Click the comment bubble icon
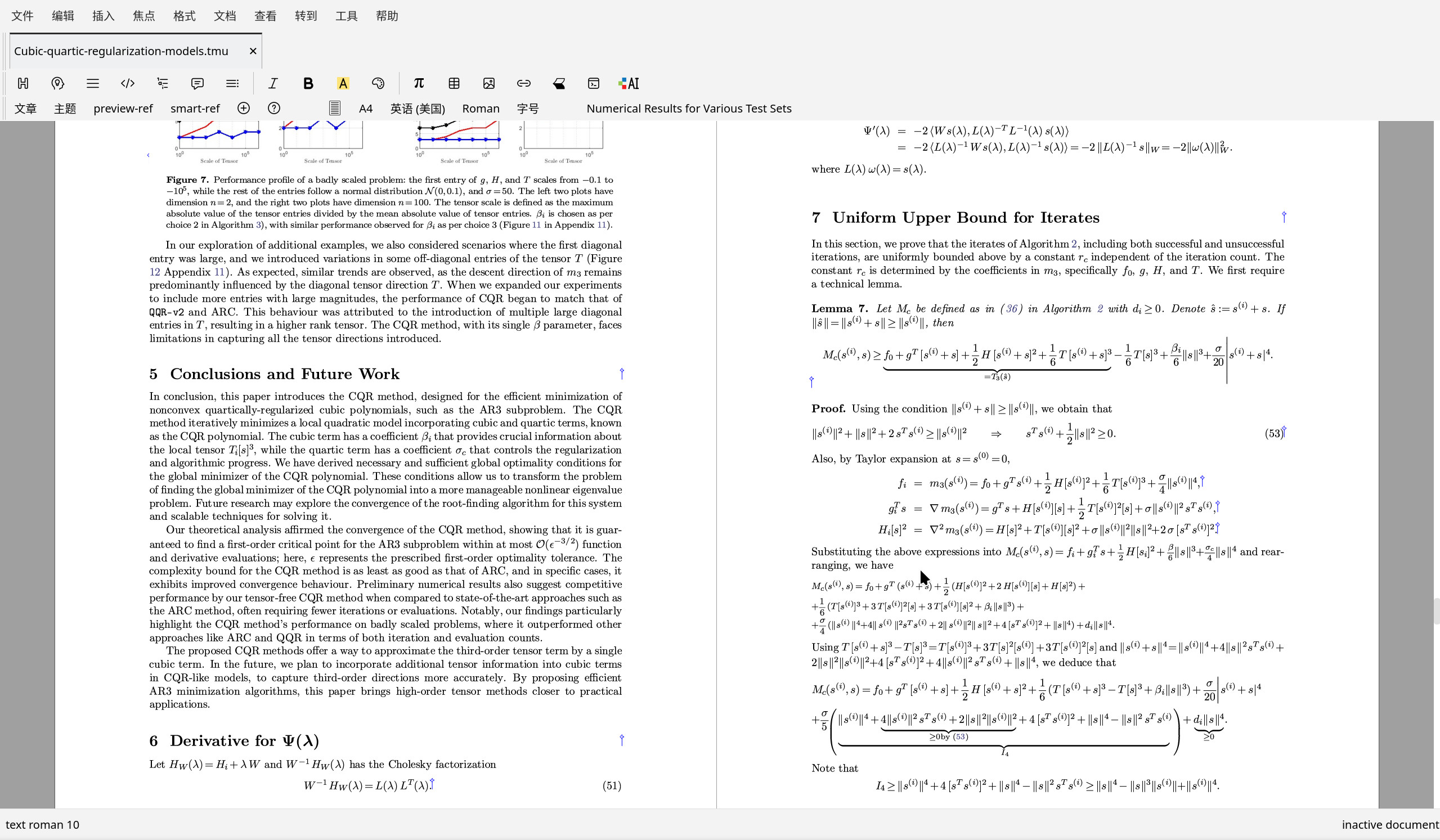Image resolution: width=1440 pixels, height=840 pixels. [x=197, y=83]
